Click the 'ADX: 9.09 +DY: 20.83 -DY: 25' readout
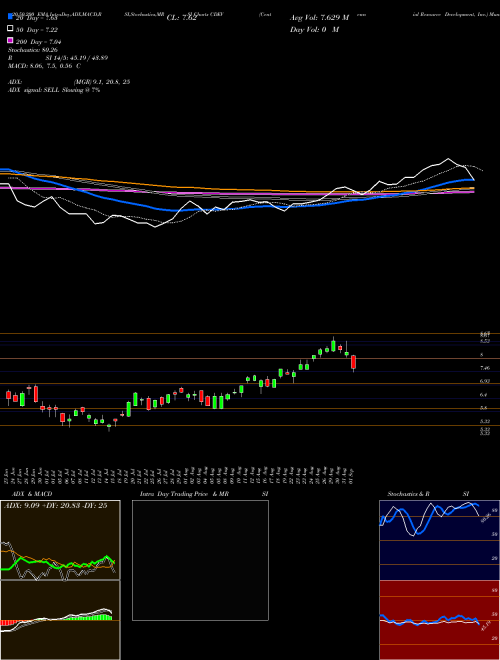 pyautogui.click(x=55, y=506)
